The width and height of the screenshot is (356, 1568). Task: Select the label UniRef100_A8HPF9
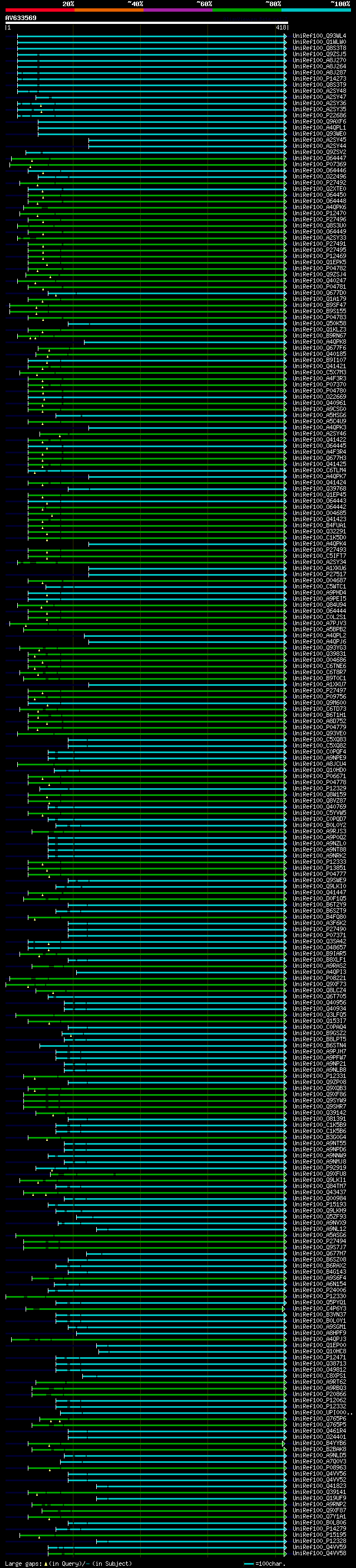(x=319, y=1333)
